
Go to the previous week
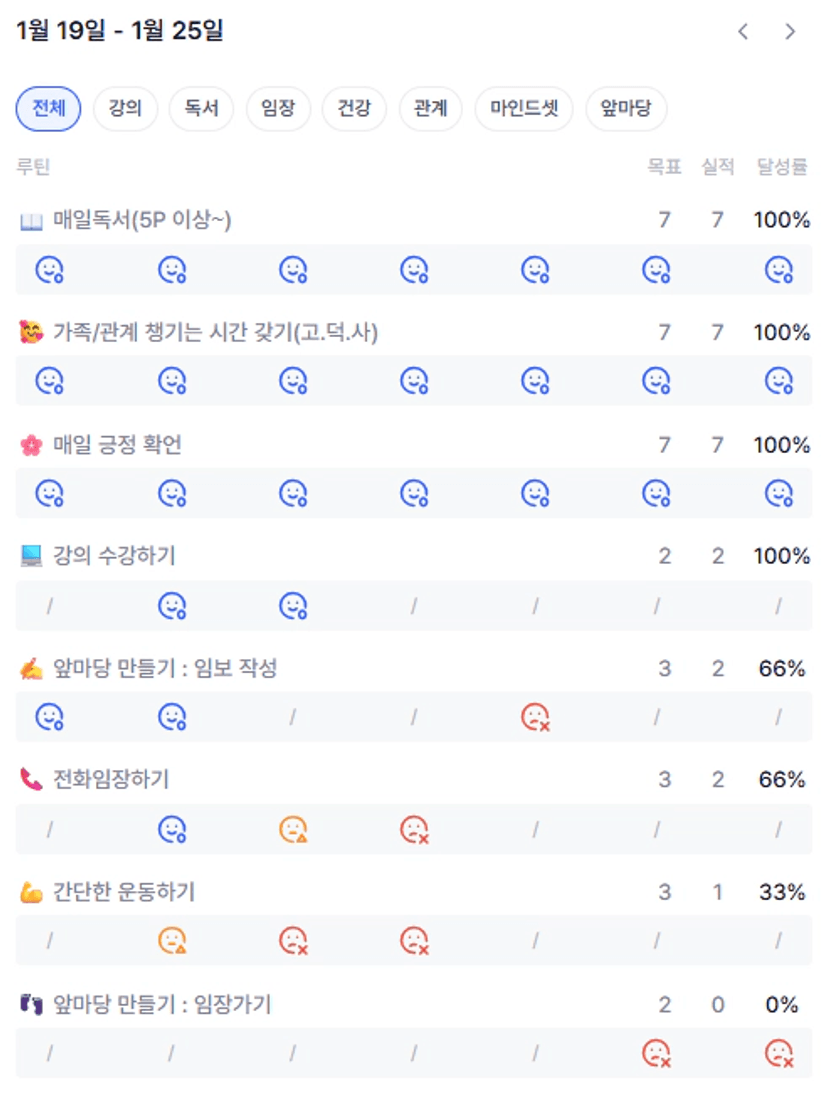tap(743, 31)
